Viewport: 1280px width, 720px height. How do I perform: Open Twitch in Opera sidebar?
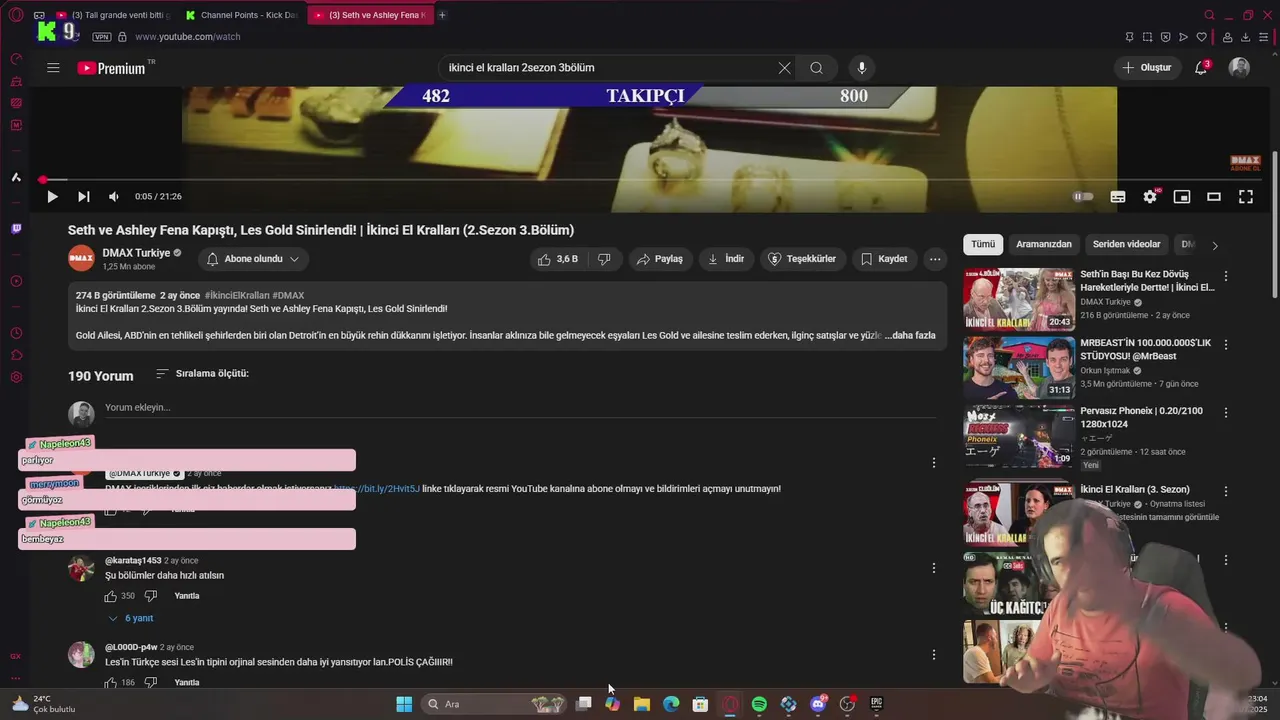(16, 229)
